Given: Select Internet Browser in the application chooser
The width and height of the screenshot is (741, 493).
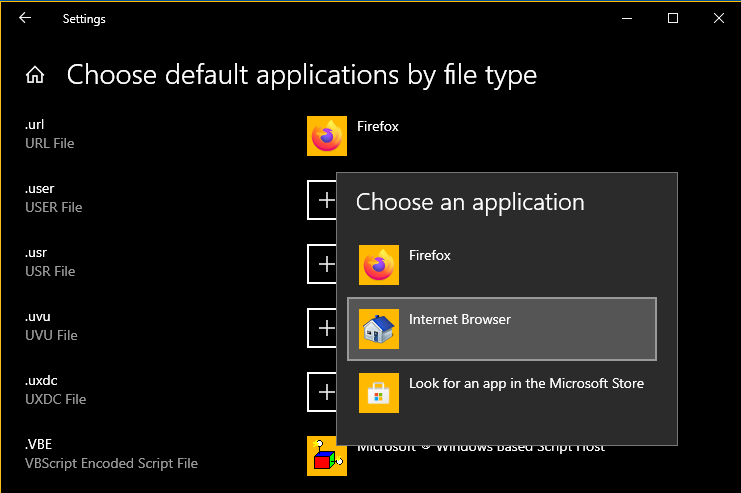Looking at the screenshot, I should pyautogui.click(x=502, y=329).
